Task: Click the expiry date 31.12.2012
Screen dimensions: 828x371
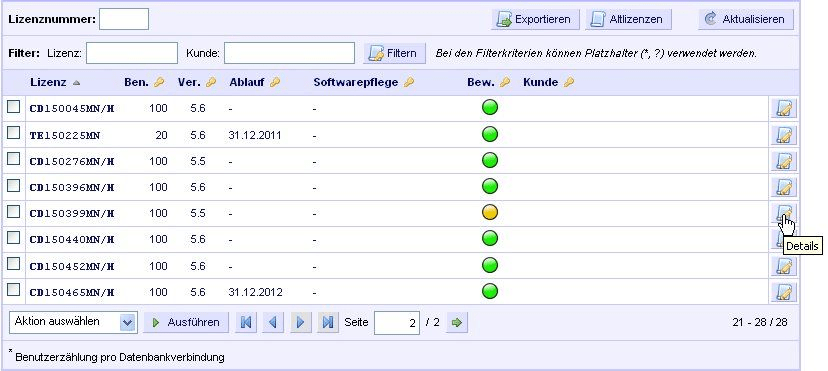Action: (255, 292)
